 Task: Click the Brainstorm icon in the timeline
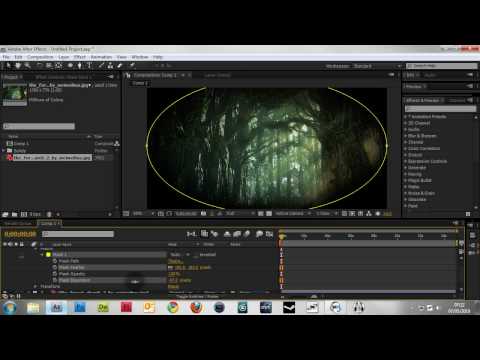pyautogui.click(x=259, y=234)
